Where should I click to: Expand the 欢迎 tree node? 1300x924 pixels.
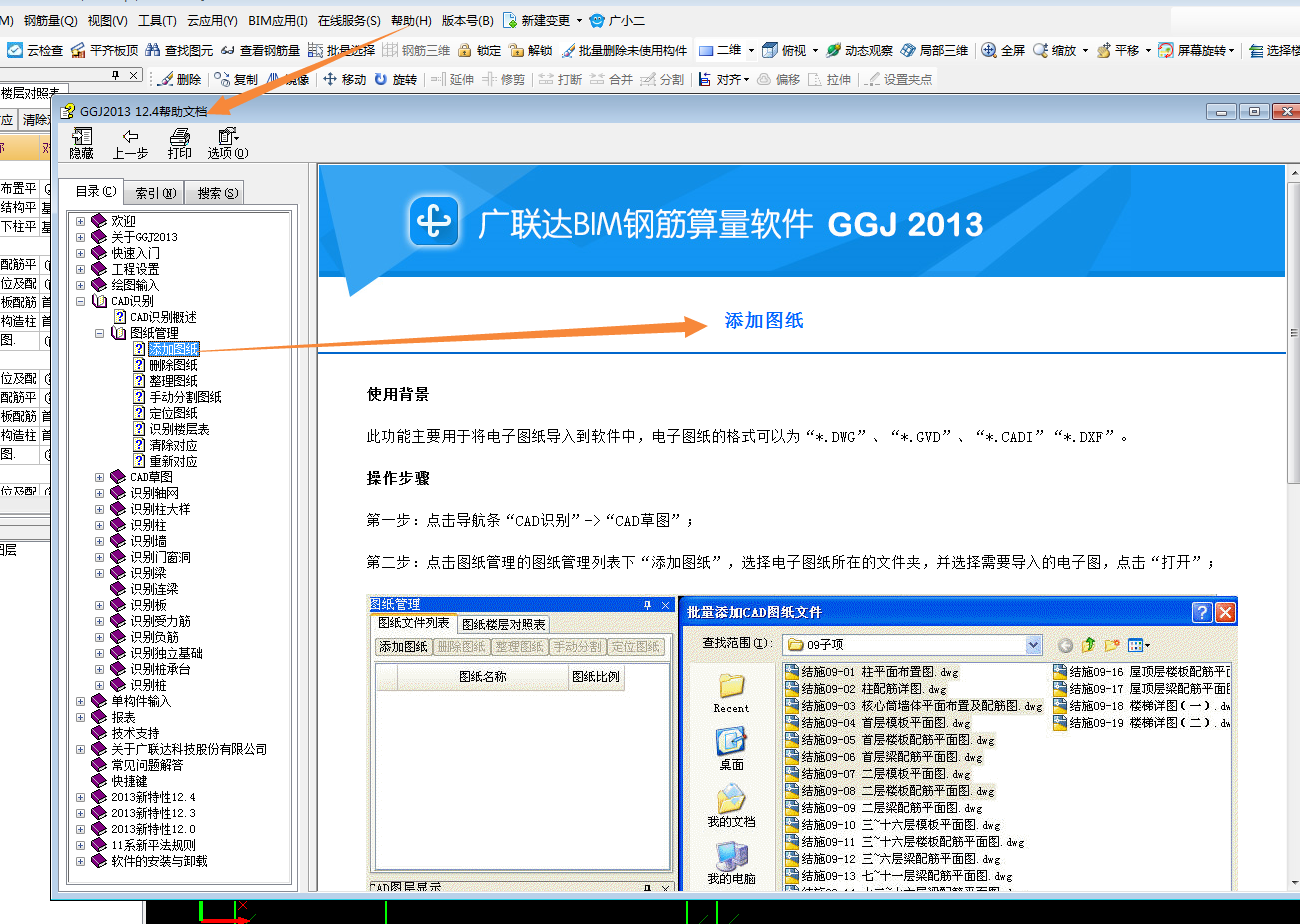(81, 221)
